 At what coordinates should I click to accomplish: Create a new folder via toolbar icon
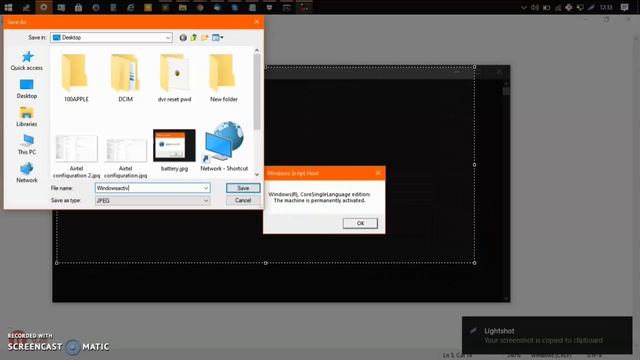click(204, 38)
